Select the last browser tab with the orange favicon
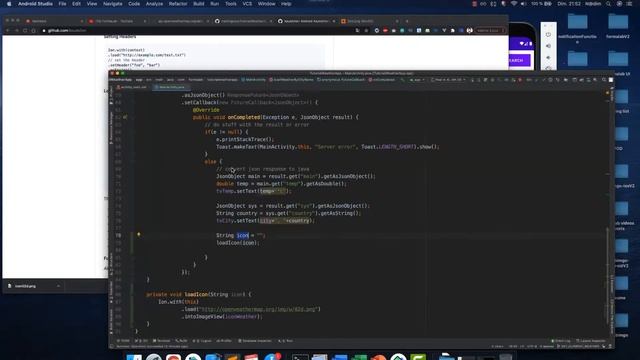Image resolution: width=640 pixels, height=360 pixels. pos(370,21)
